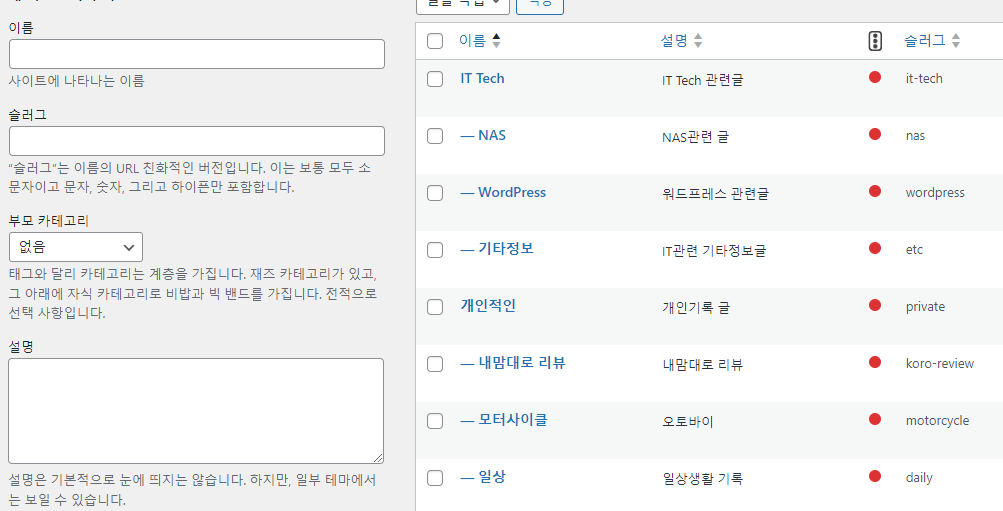
Task: Click the sort arrows next to 설명
Action: pyautogui.click(x=698, y=41)
